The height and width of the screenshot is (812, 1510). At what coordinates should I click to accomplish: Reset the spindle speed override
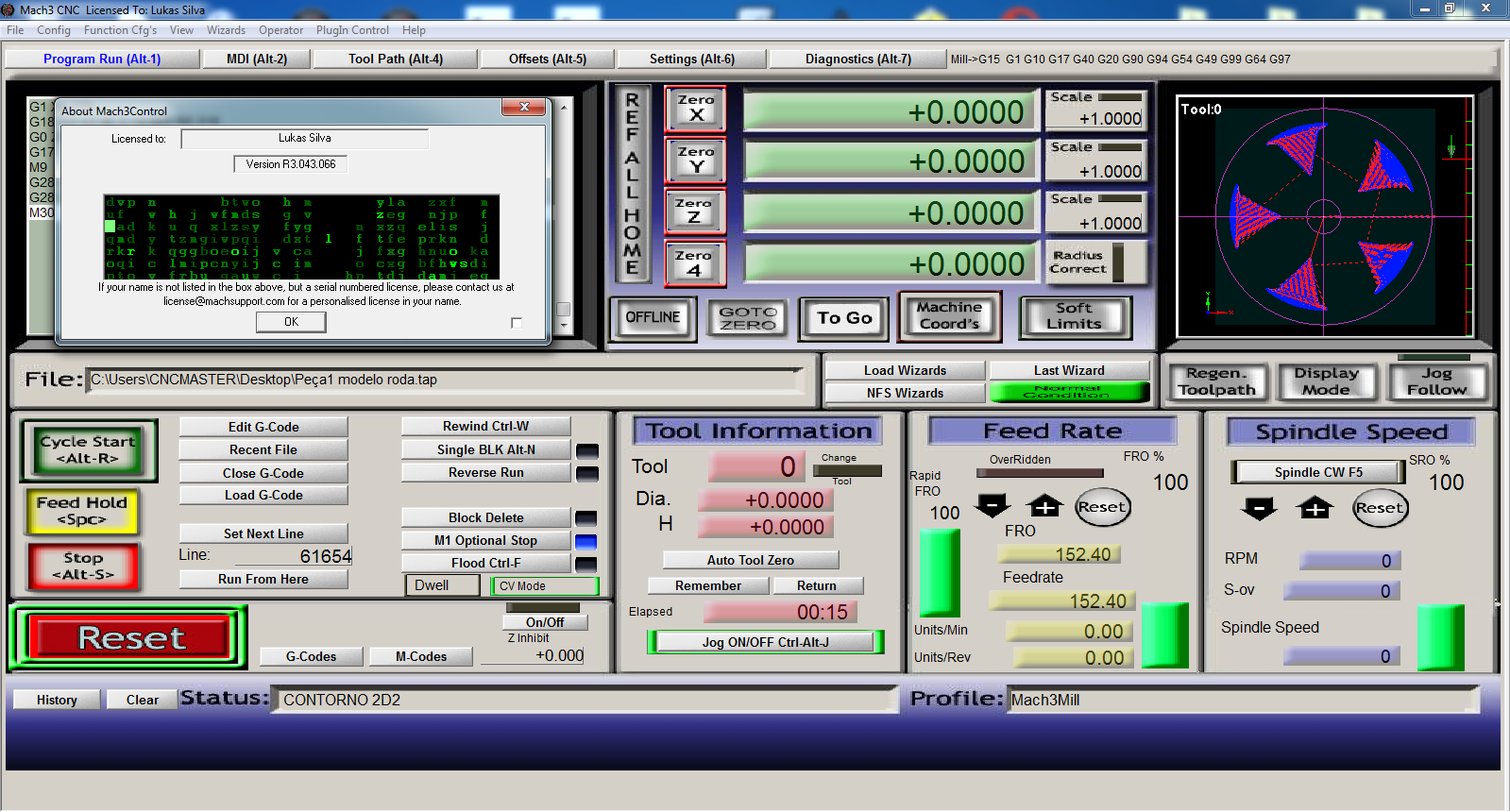1380,508
